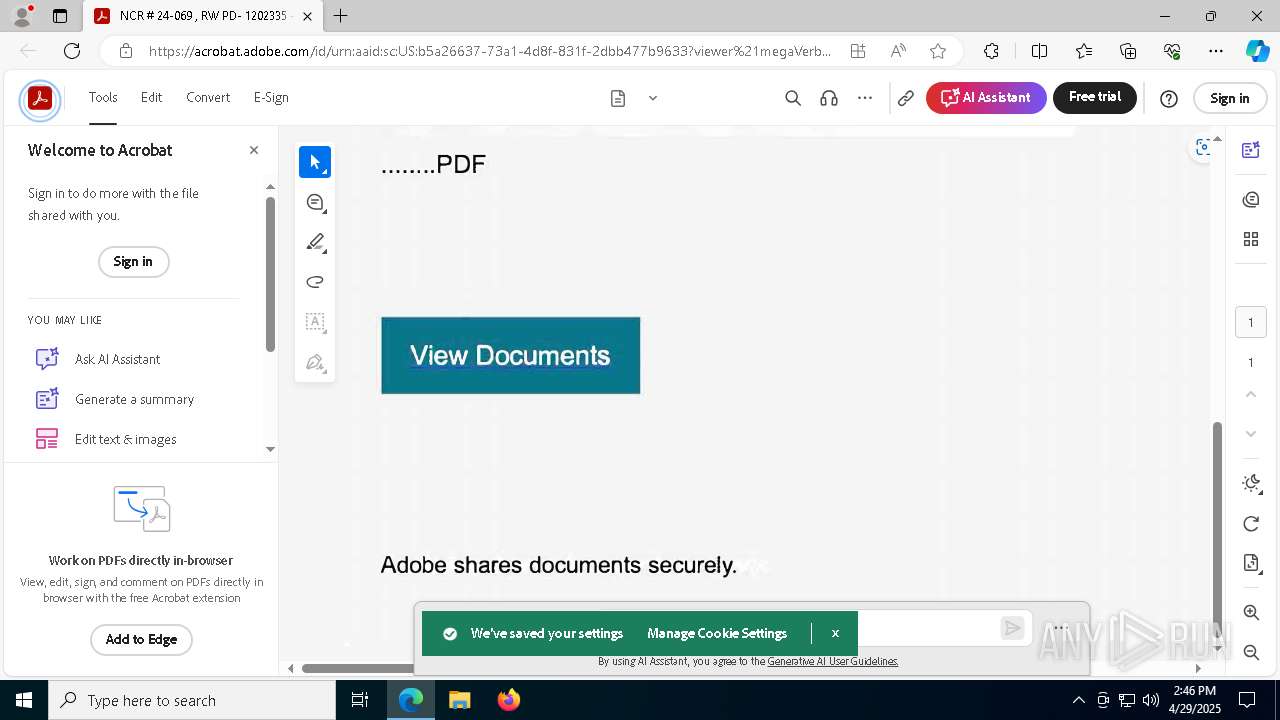Click Sign in inside the welcome panel

[133, 262]
